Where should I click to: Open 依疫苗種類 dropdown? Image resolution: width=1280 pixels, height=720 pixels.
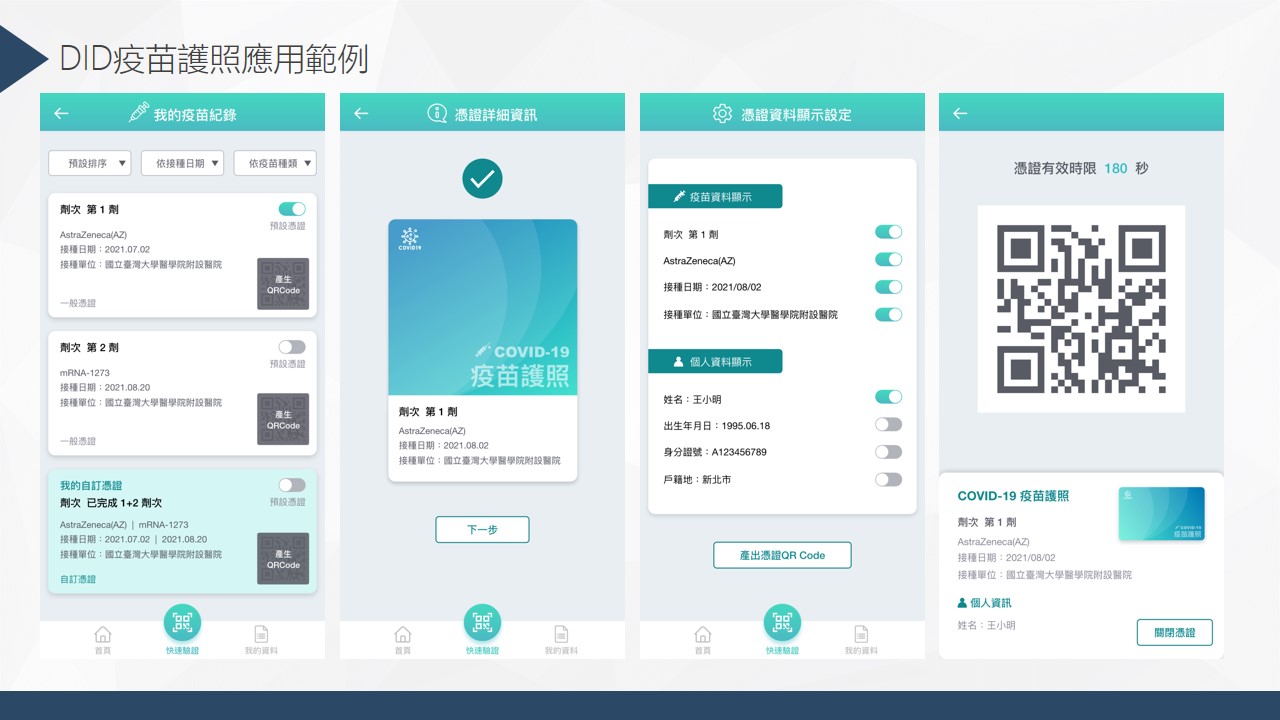tap(275, 163)
